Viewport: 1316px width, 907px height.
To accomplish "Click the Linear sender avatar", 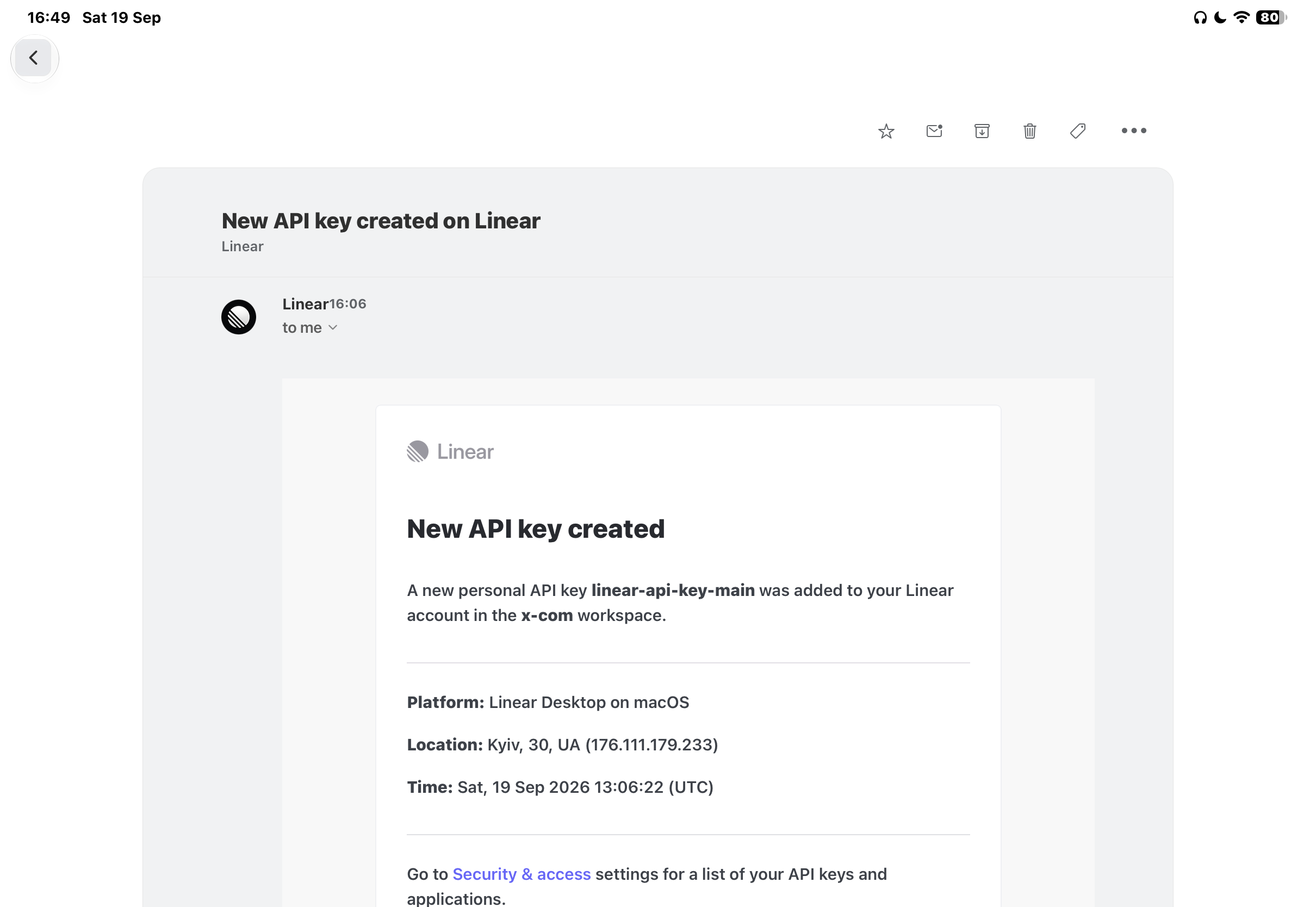I will [239, 317].
